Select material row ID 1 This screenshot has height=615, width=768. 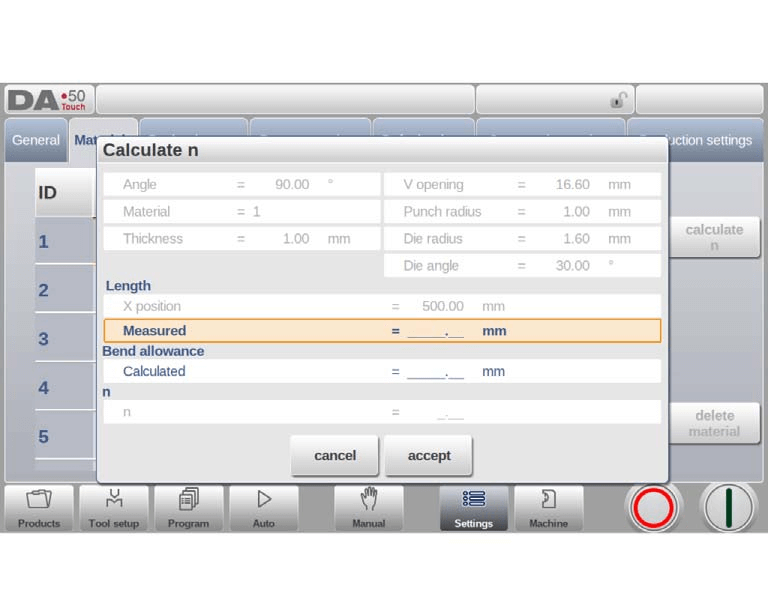(64, 242)
